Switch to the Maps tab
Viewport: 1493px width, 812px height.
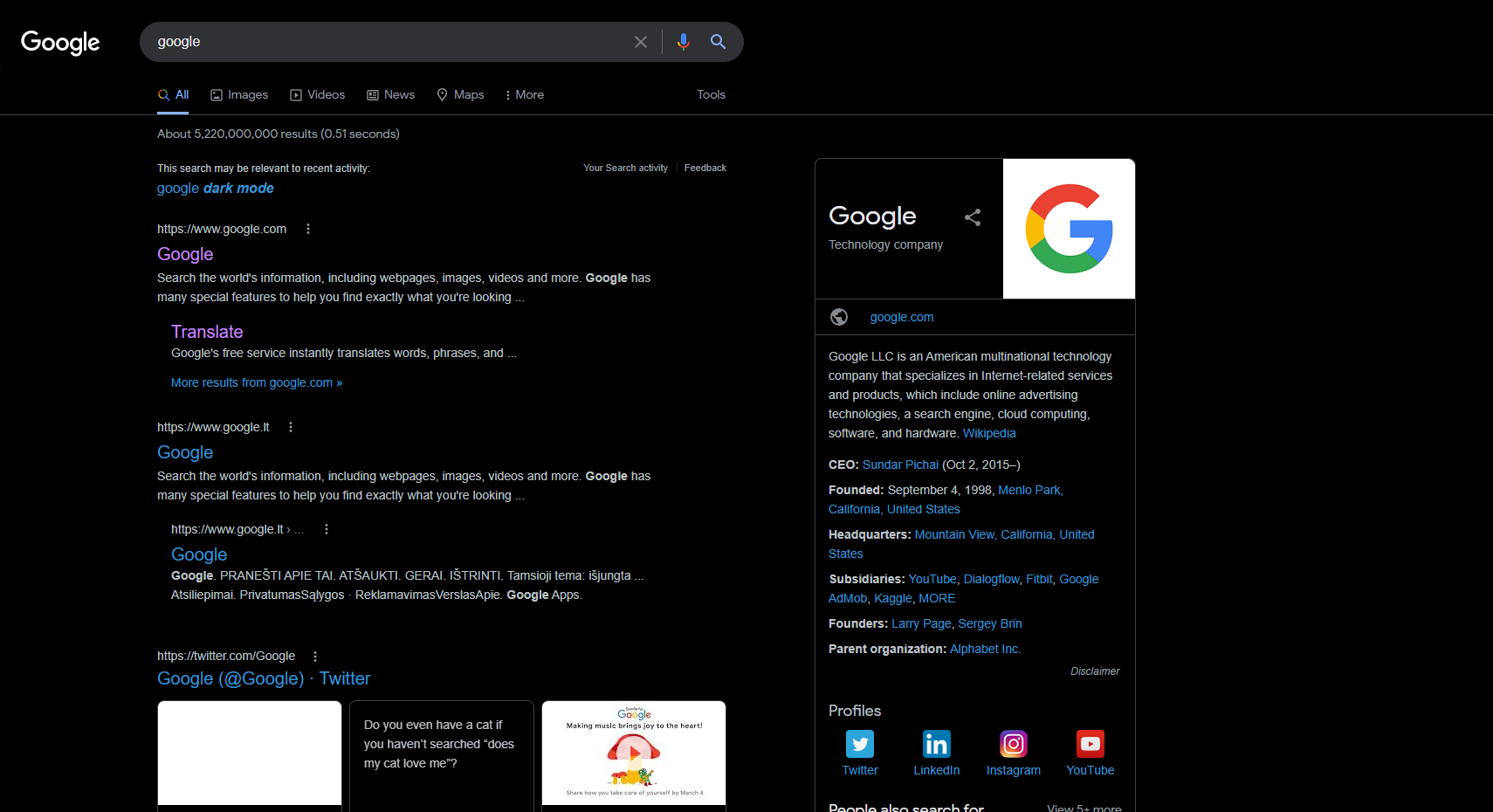pos(460,94)
